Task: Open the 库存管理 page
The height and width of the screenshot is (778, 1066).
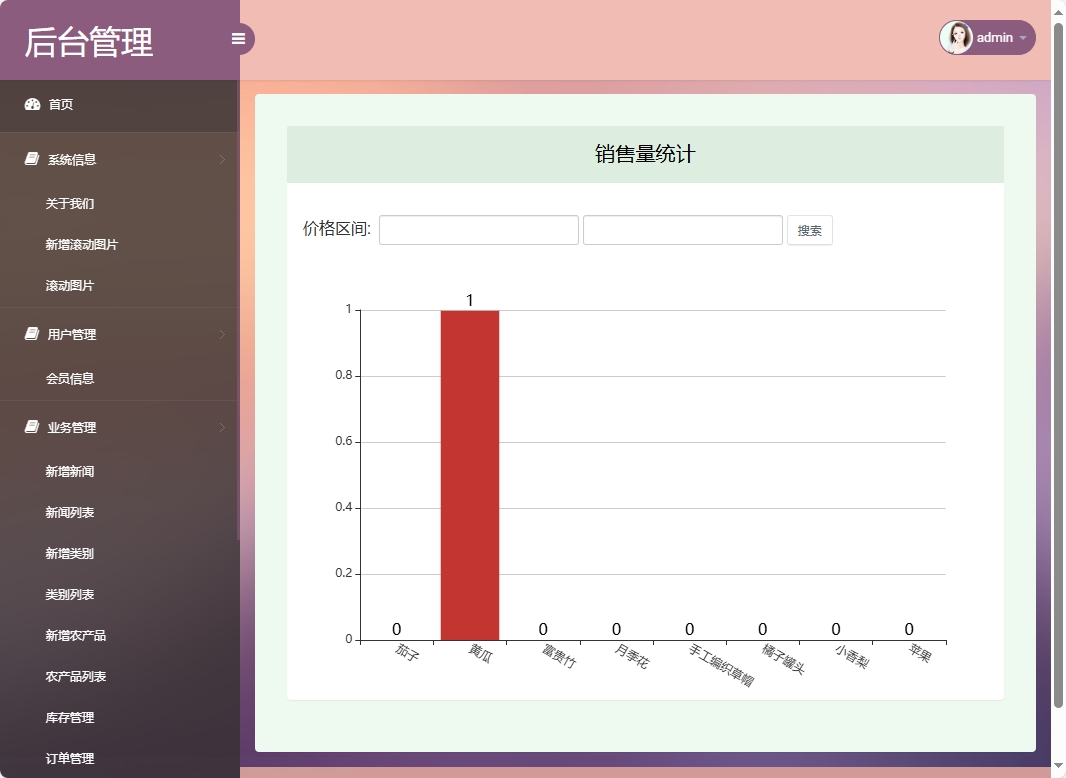Action: 68,717
